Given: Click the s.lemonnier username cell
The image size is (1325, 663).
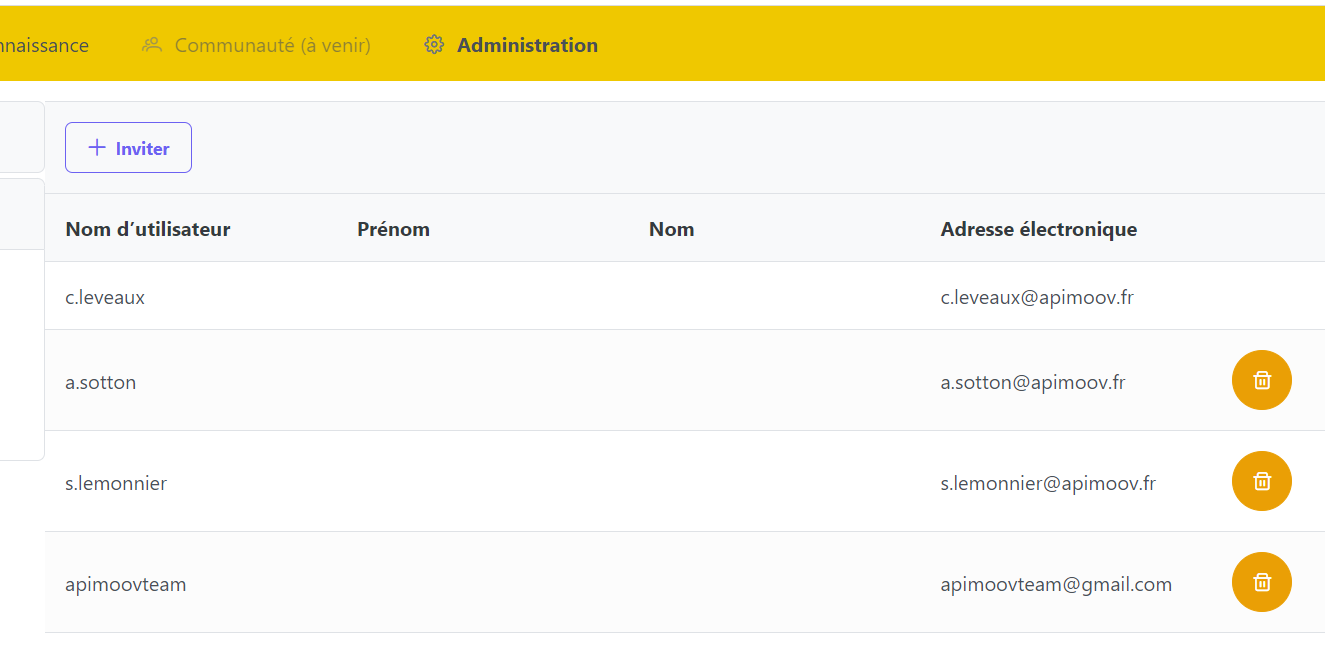Looking at the screenshot, I should (x=116, y=483).
